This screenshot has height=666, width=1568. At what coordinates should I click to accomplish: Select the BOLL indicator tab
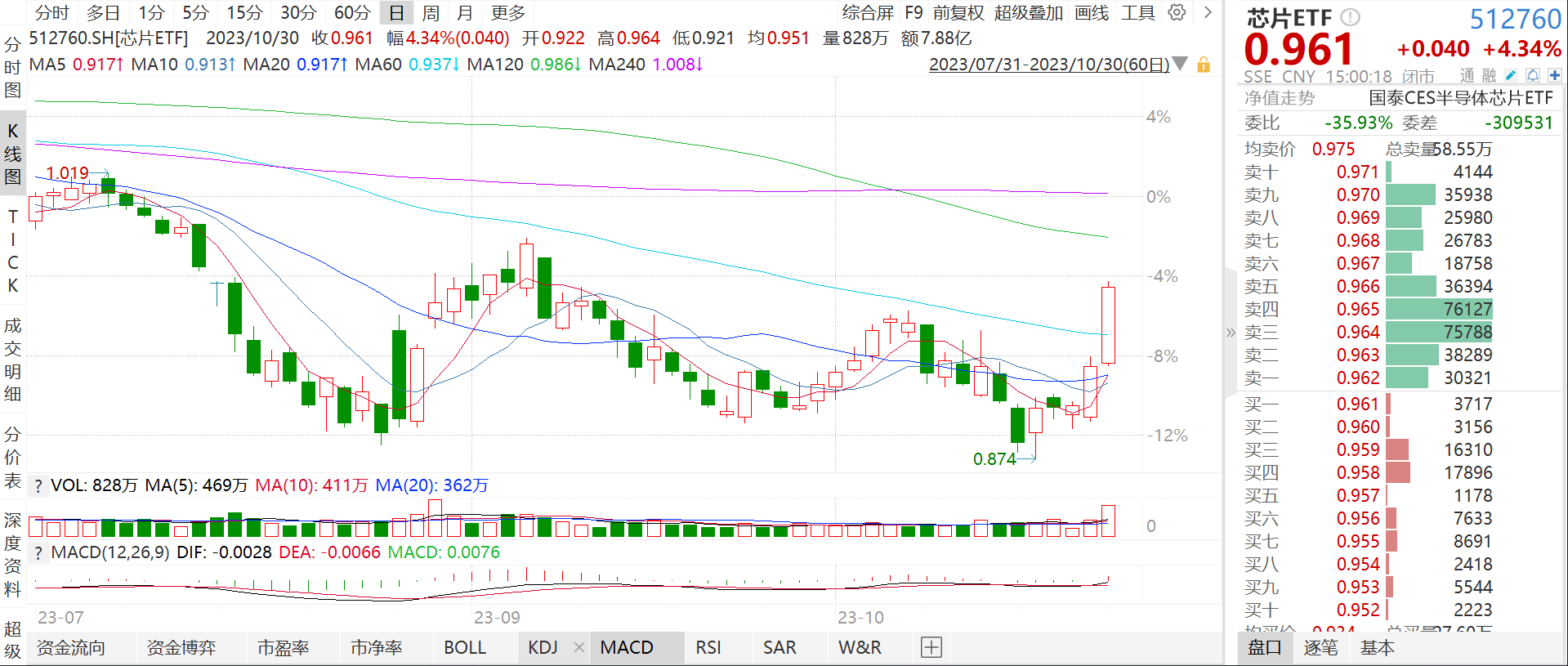465,647
